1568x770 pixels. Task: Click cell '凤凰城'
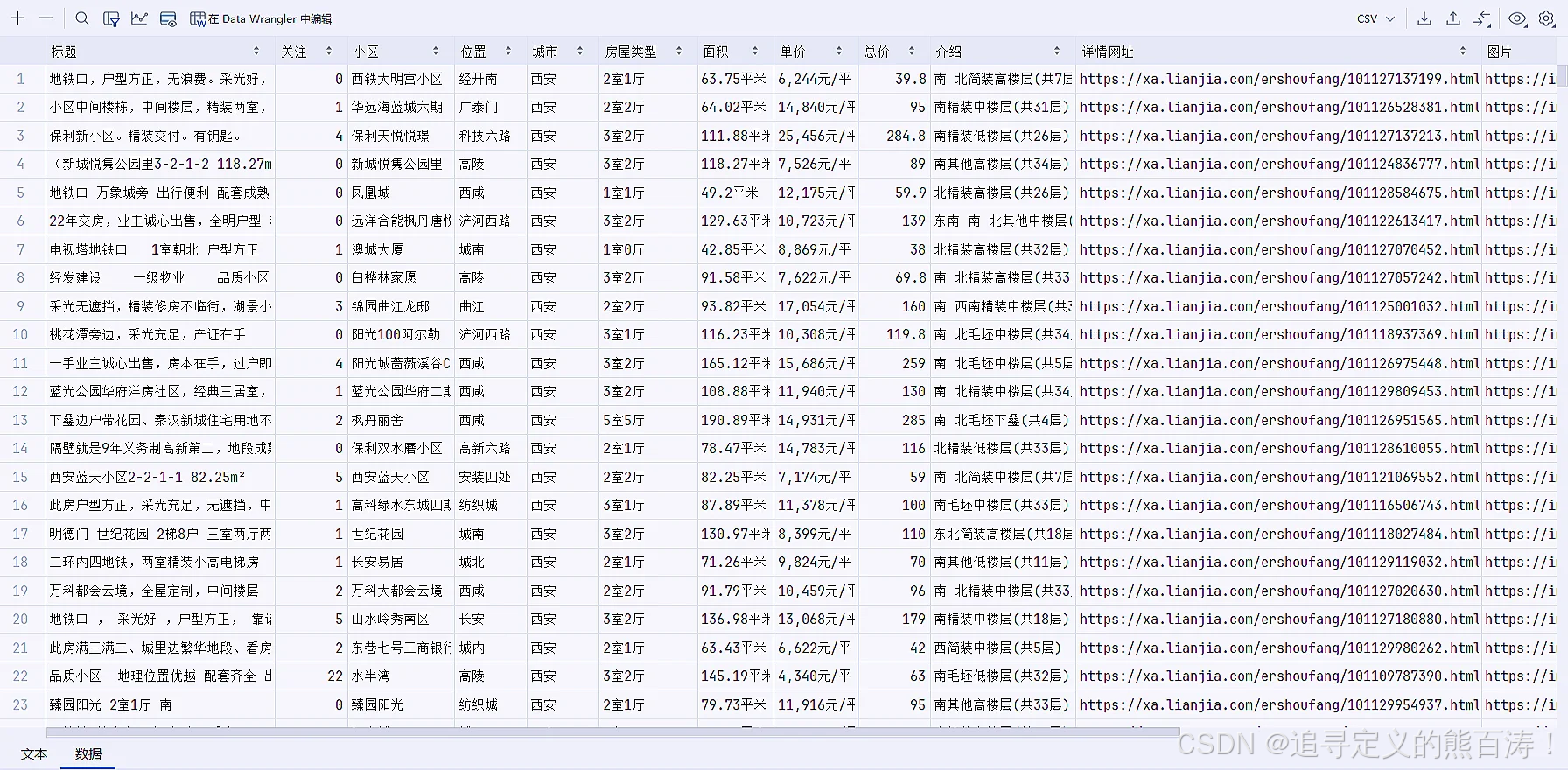point(371,192)
